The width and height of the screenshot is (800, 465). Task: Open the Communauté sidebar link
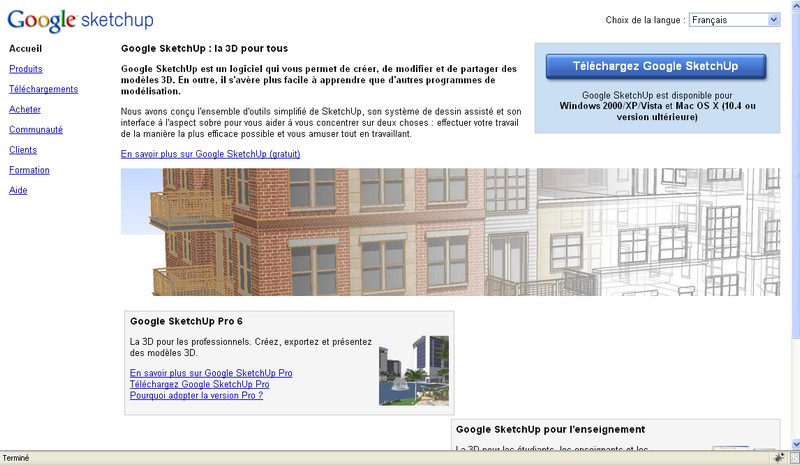click(x=36, y=130)
